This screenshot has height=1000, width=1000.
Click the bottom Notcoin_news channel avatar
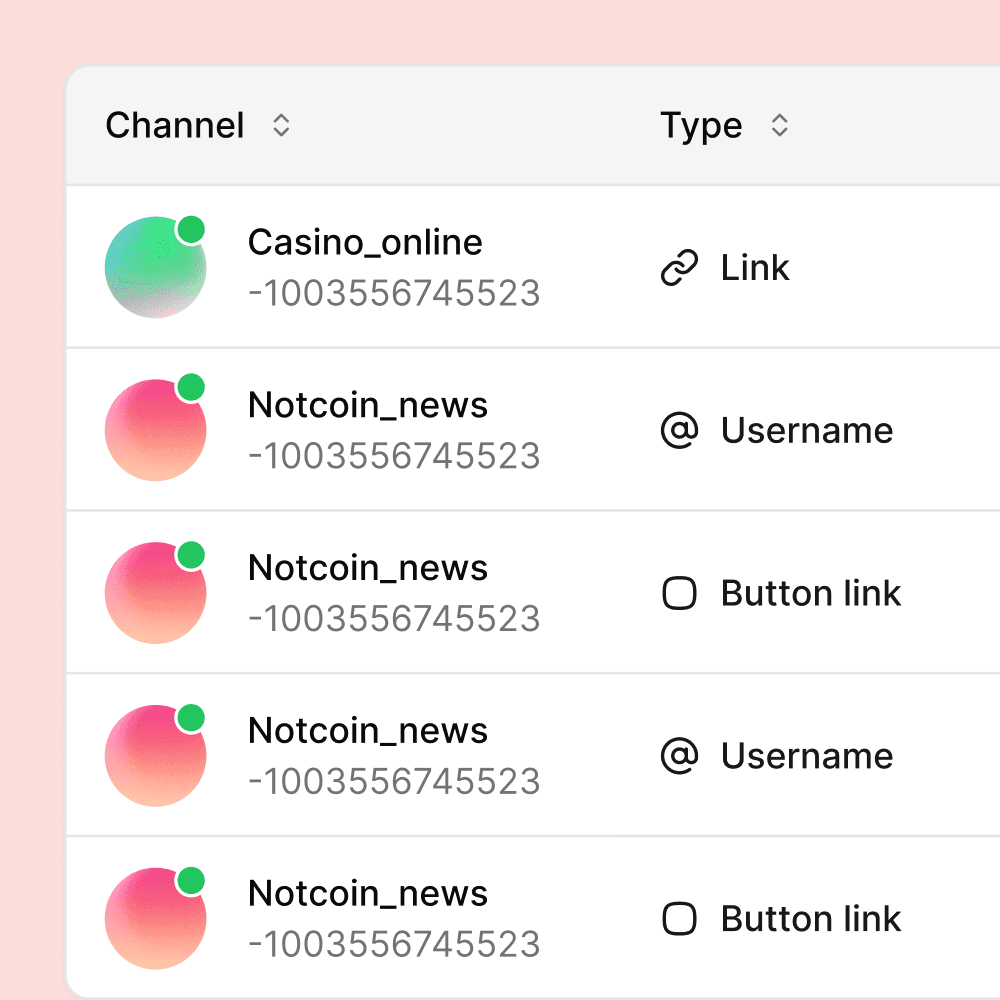click(x=155, y=918)
